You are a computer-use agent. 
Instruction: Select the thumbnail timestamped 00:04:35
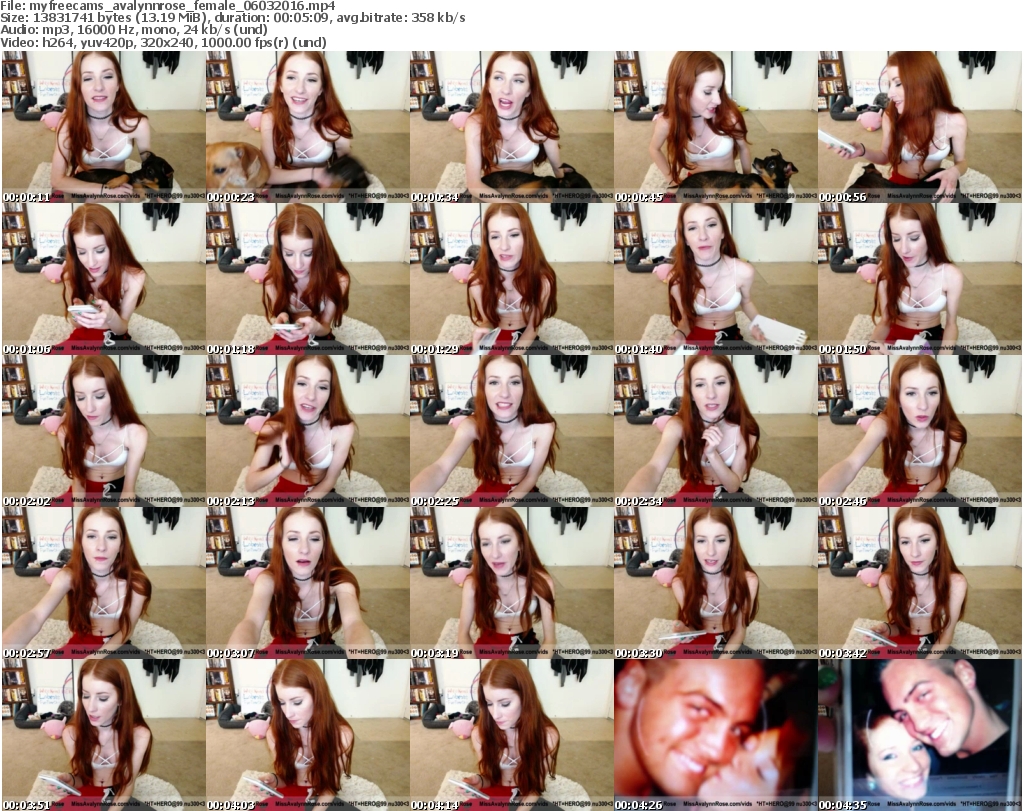[920, 735]
